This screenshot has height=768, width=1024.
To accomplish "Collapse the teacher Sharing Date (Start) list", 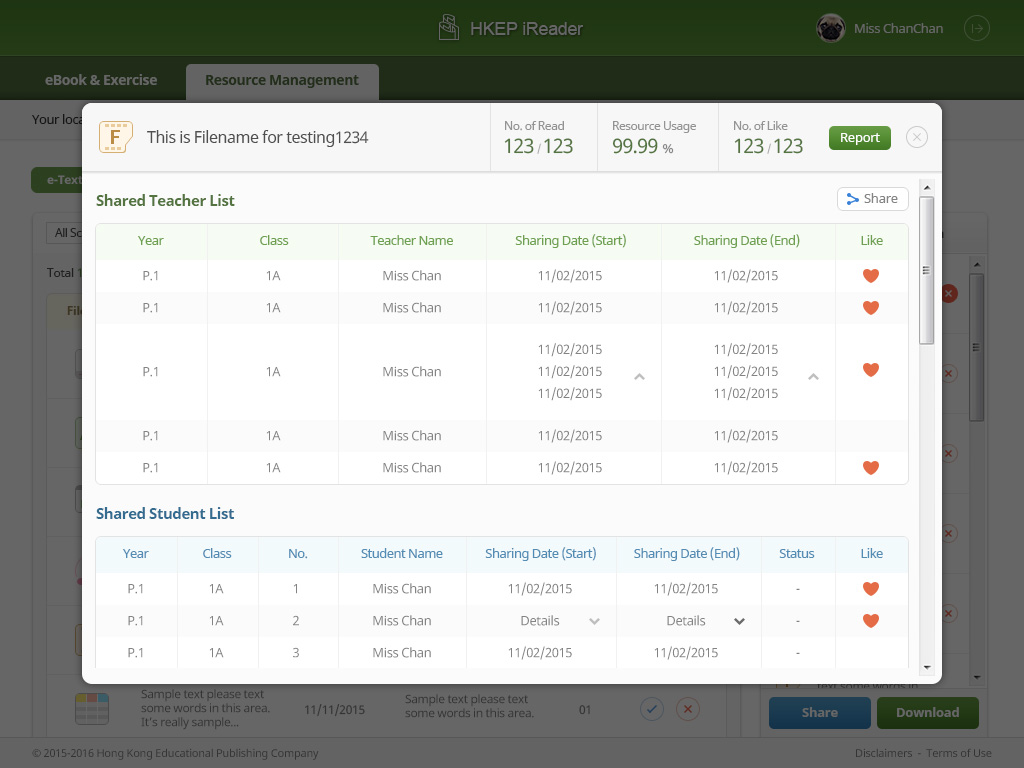I will [x=640, y=377].
